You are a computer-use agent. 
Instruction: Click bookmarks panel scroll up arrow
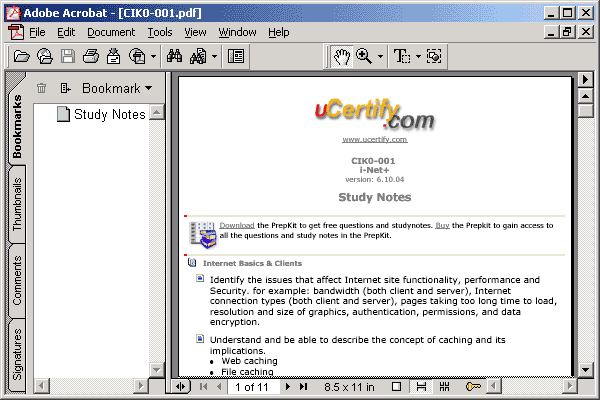pos(157,112)
